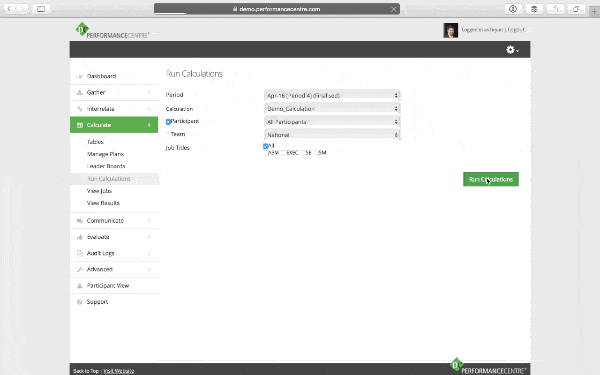Go forward with the browser forward arrow
The image size is (600, 375).
23,8
